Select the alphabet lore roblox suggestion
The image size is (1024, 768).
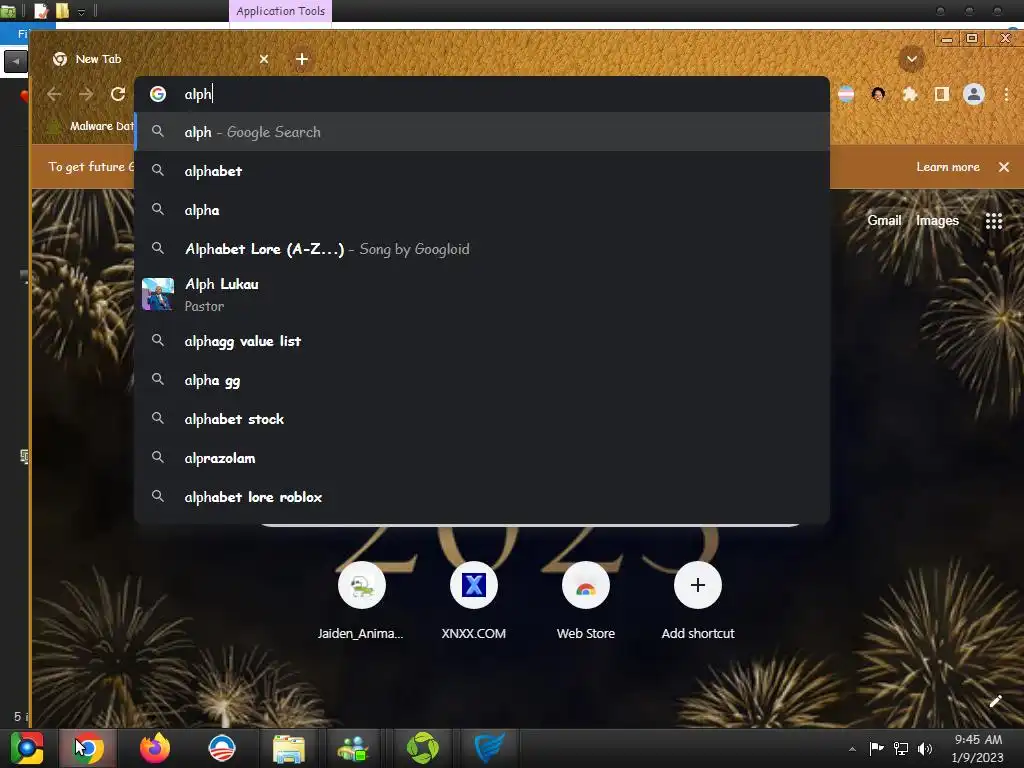click(x=482, y=498)
